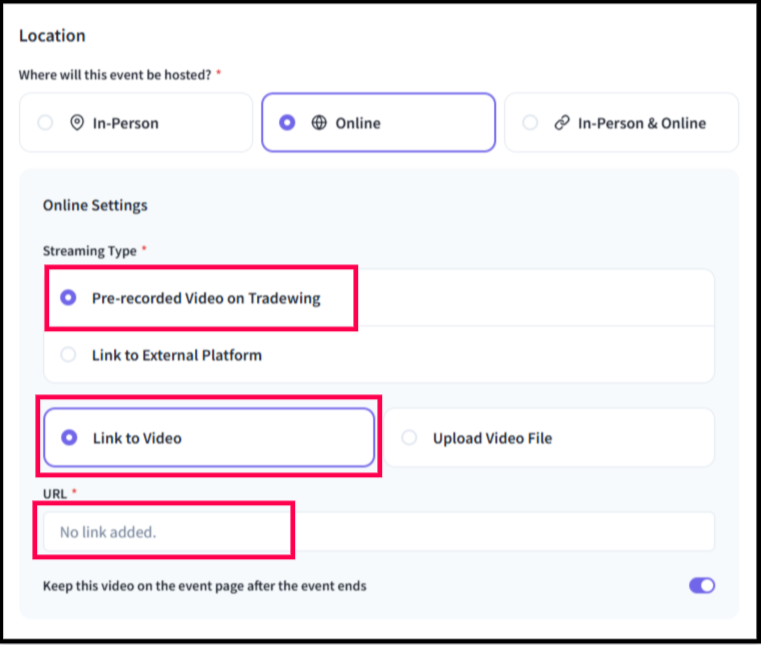
Task: Select Pre-recorded Video on Tradewing radio circle
Action: pos(68,298)
